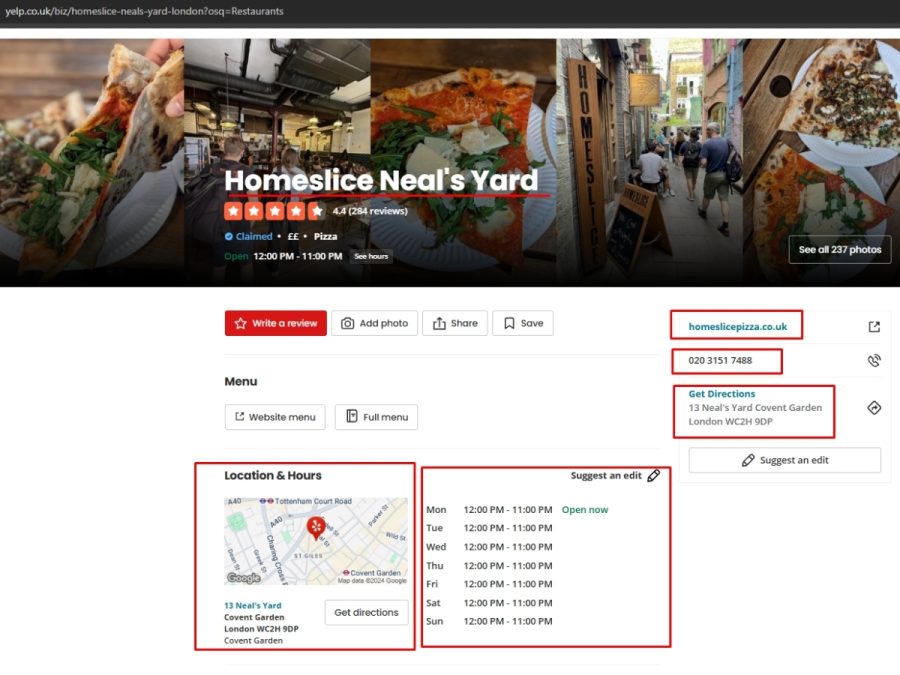Viewport: 900px width, 675px height.
Task: Click the ££ price range indicator
Action: click(293, 236)
